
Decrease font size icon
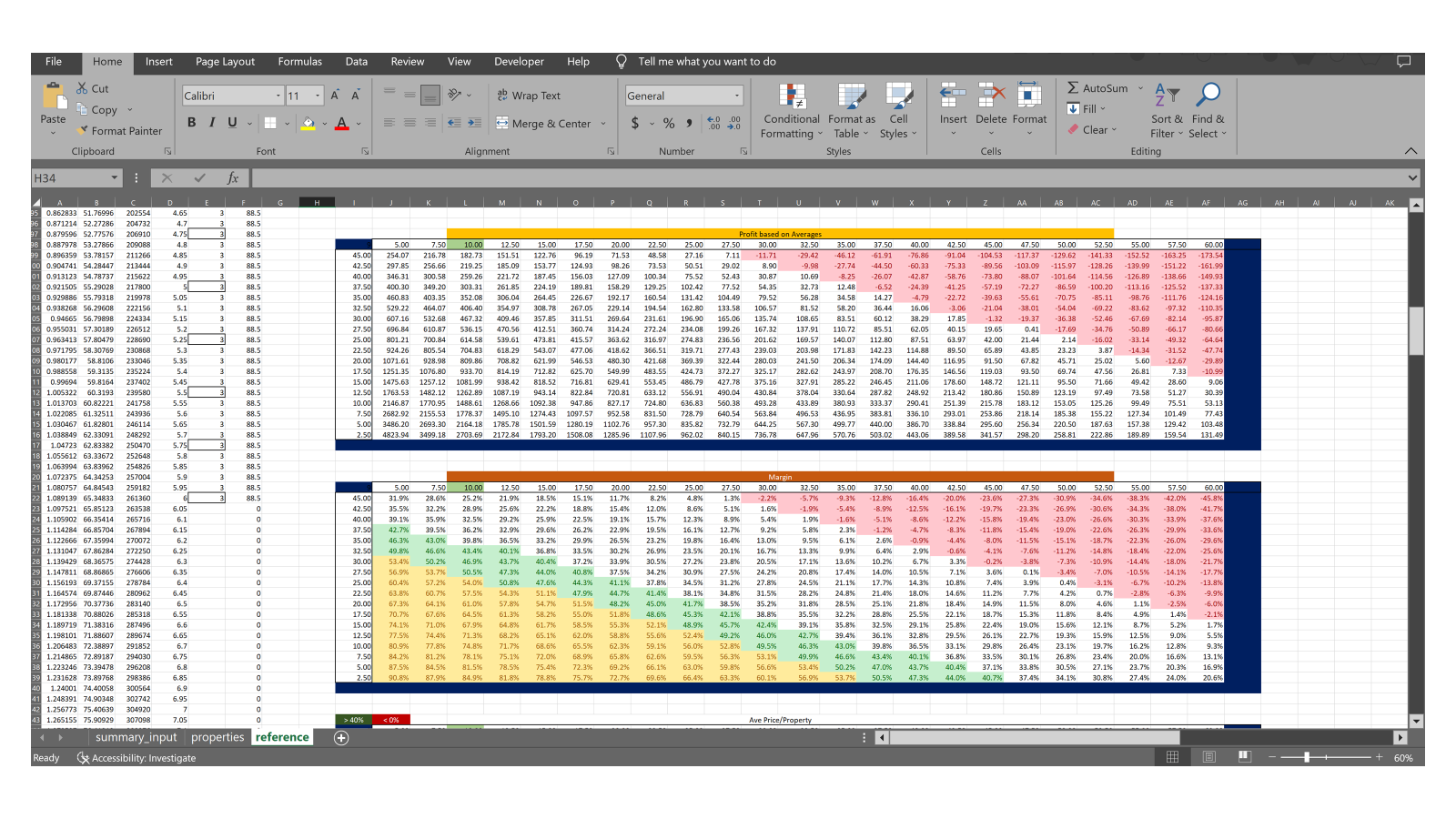point(356,96)
